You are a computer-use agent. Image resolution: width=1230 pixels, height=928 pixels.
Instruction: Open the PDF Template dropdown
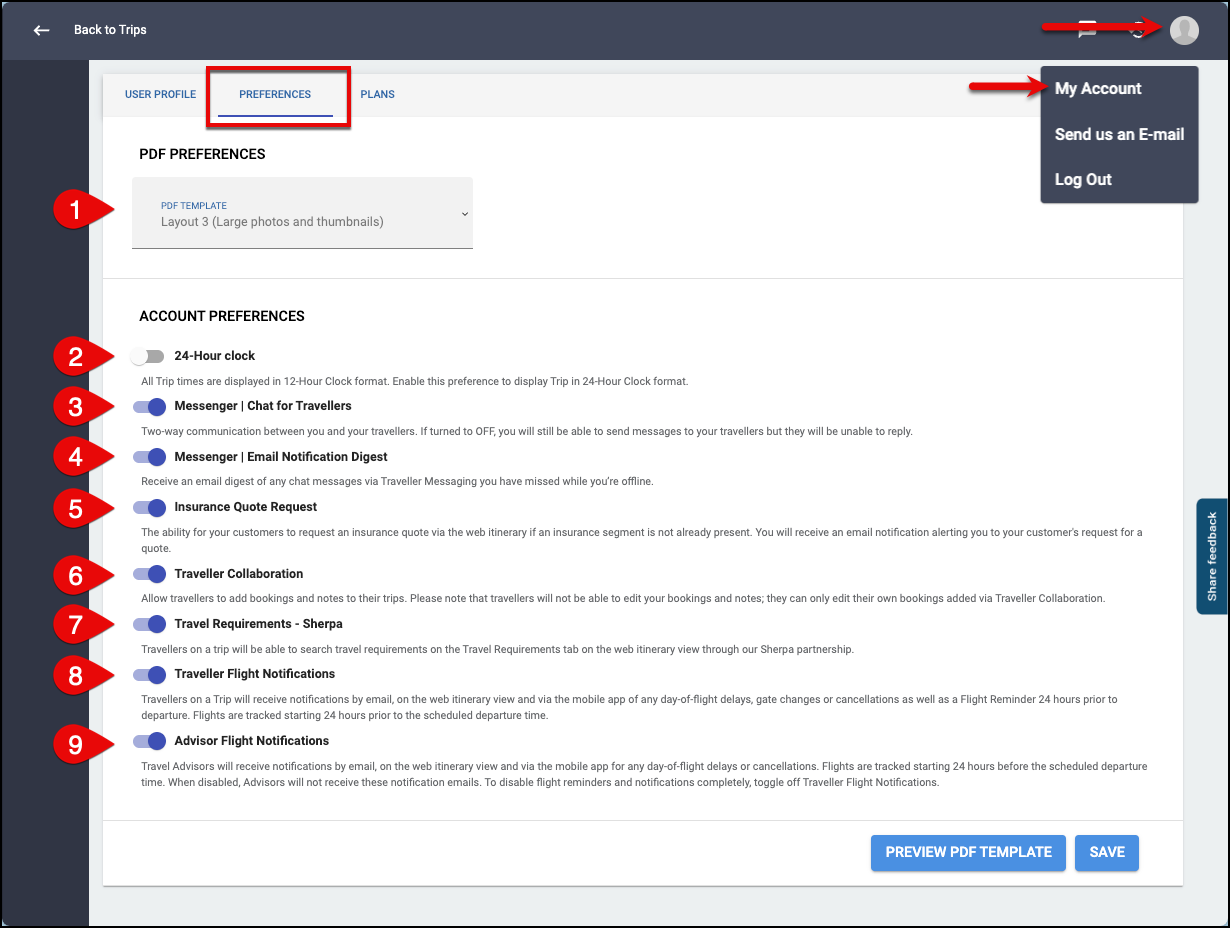coord(302,213)
